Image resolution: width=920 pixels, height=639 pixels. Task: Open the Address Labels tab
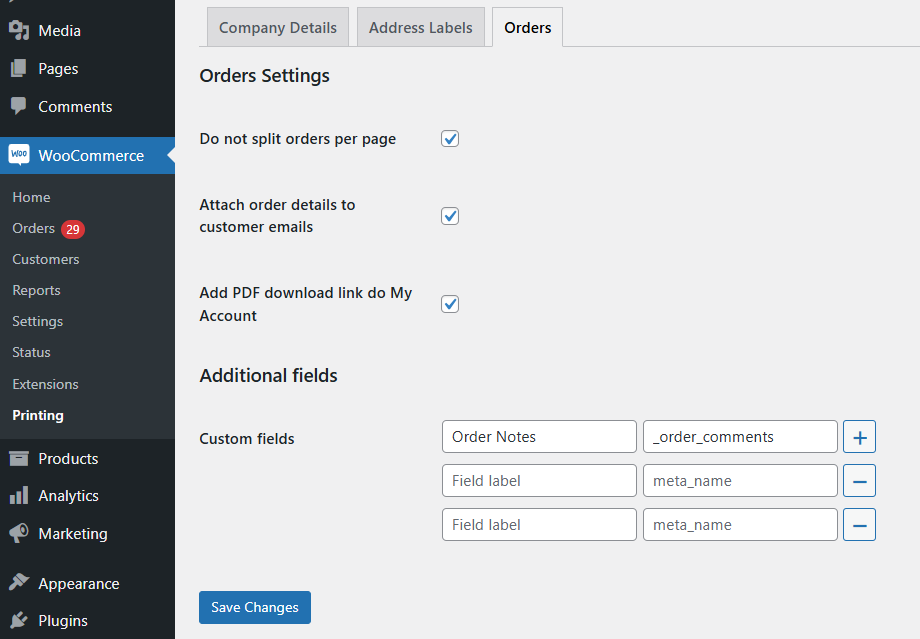(420, 28)
